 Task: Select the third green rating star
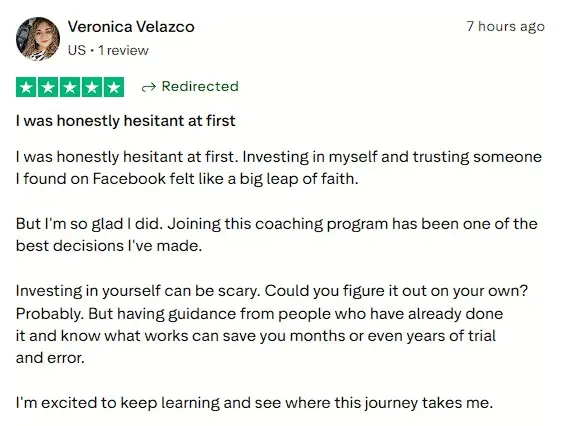tap(70, 87)
